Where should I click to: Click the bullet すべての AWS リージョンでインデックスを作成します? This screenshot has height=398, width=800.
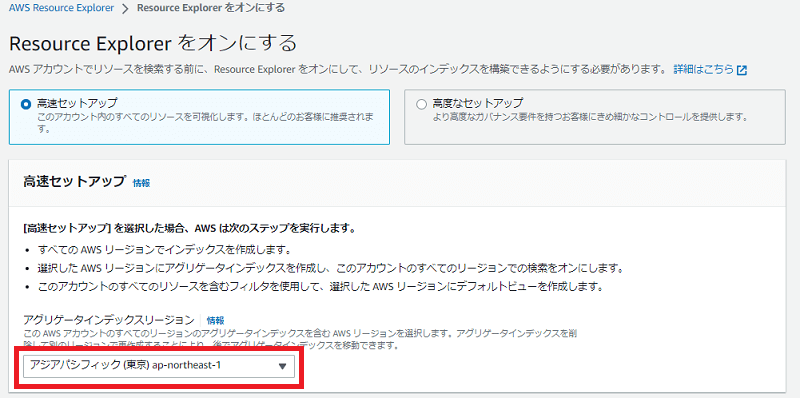[x=164, y=250]
